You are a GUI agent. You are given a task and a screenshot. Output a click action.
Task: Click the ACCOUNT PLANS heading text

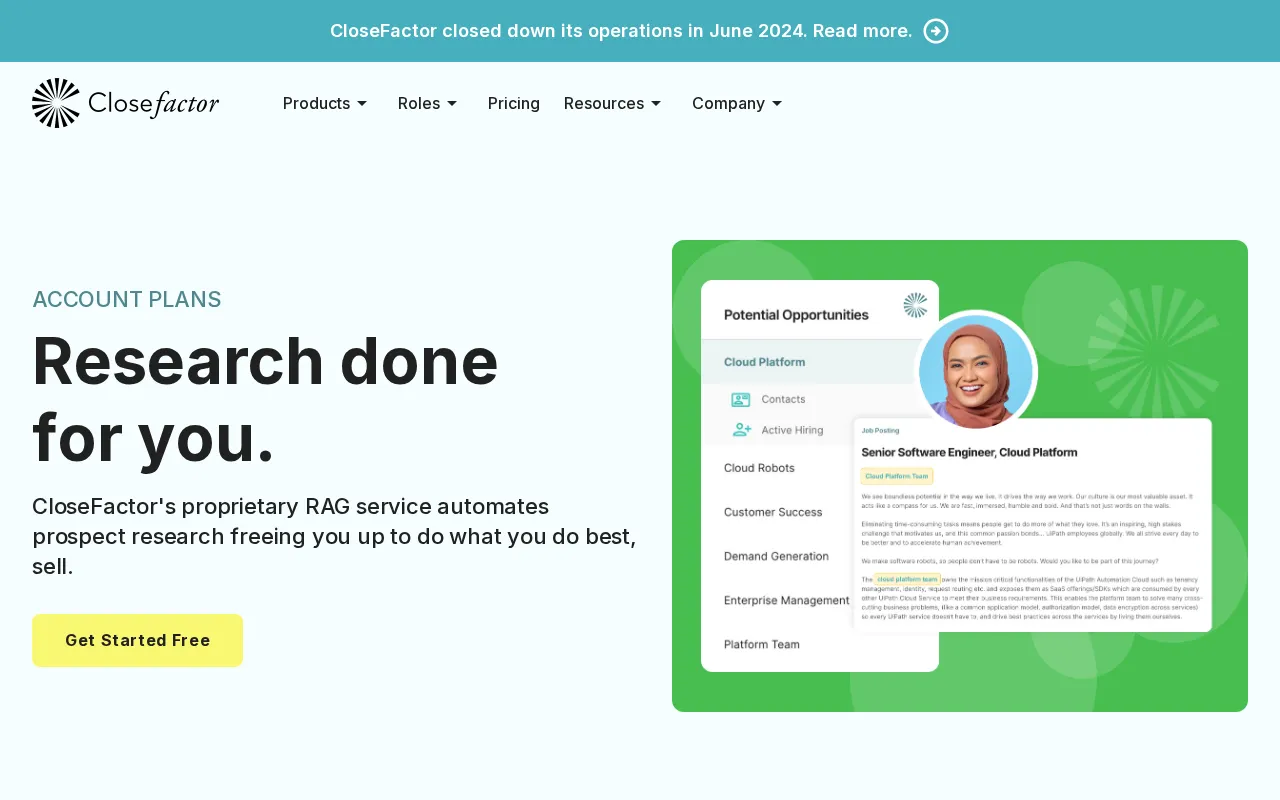[x=127, y=299]
